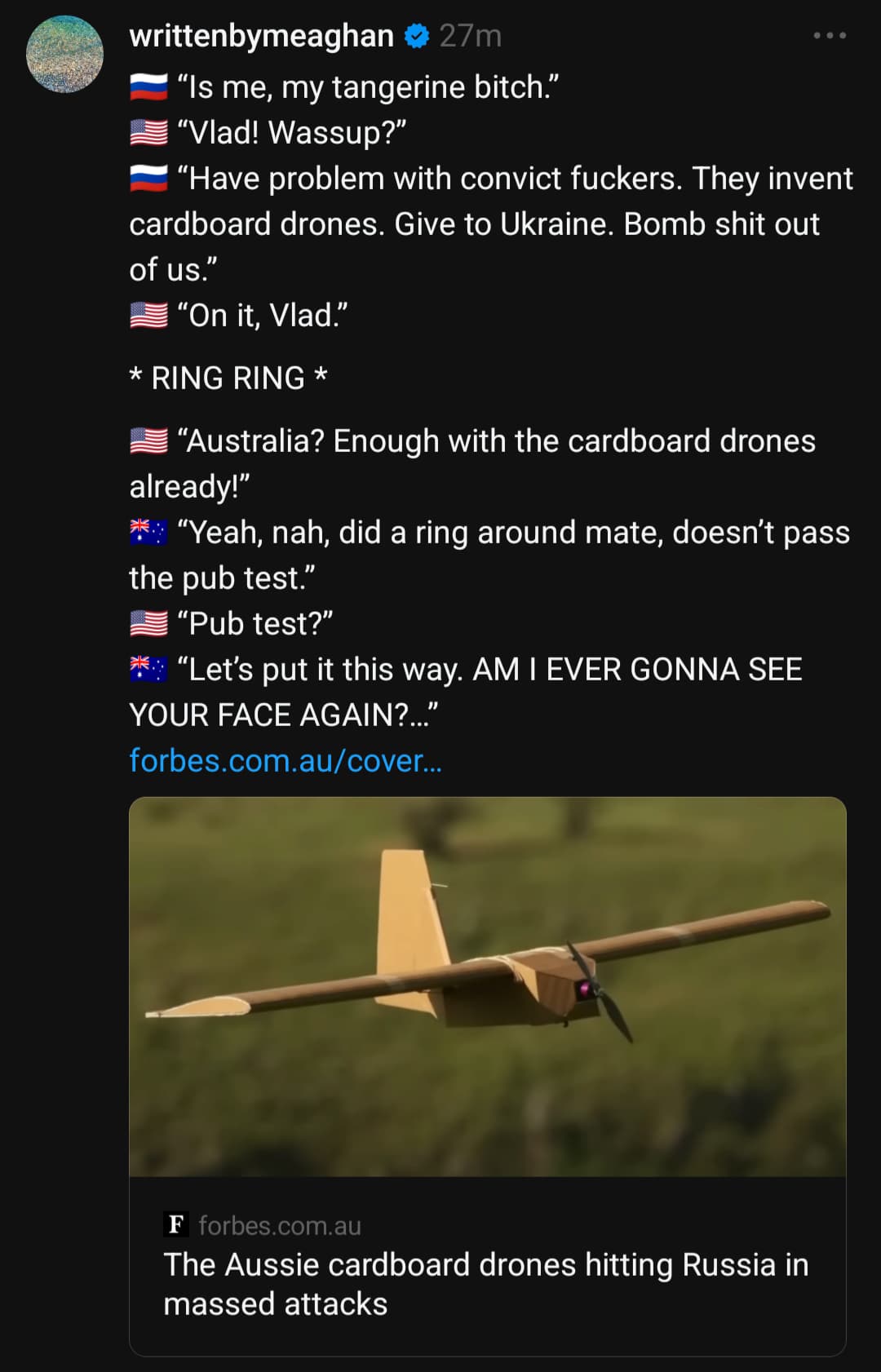Open the three-dot more options menu
881x1372 pixels.
click(830, 36)
